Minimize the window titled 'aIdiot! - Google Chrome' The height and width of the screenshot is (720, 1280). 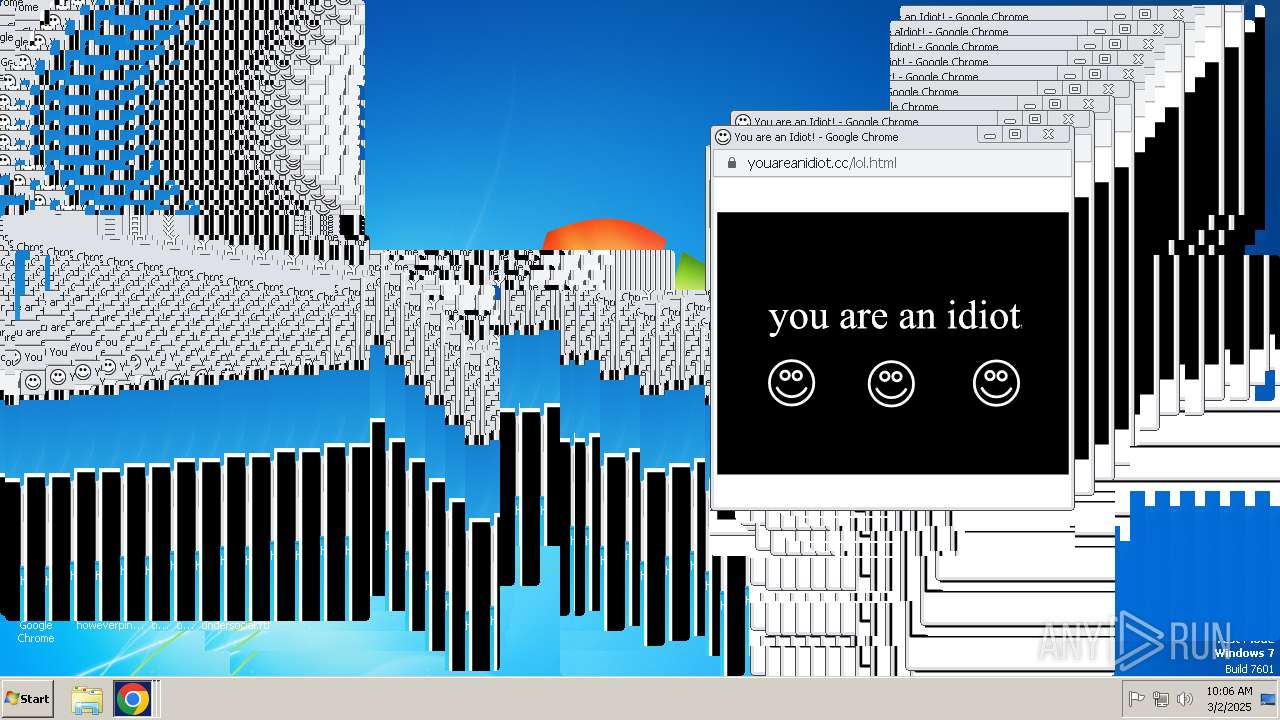pyautogui.click(x=1100, y=30)
